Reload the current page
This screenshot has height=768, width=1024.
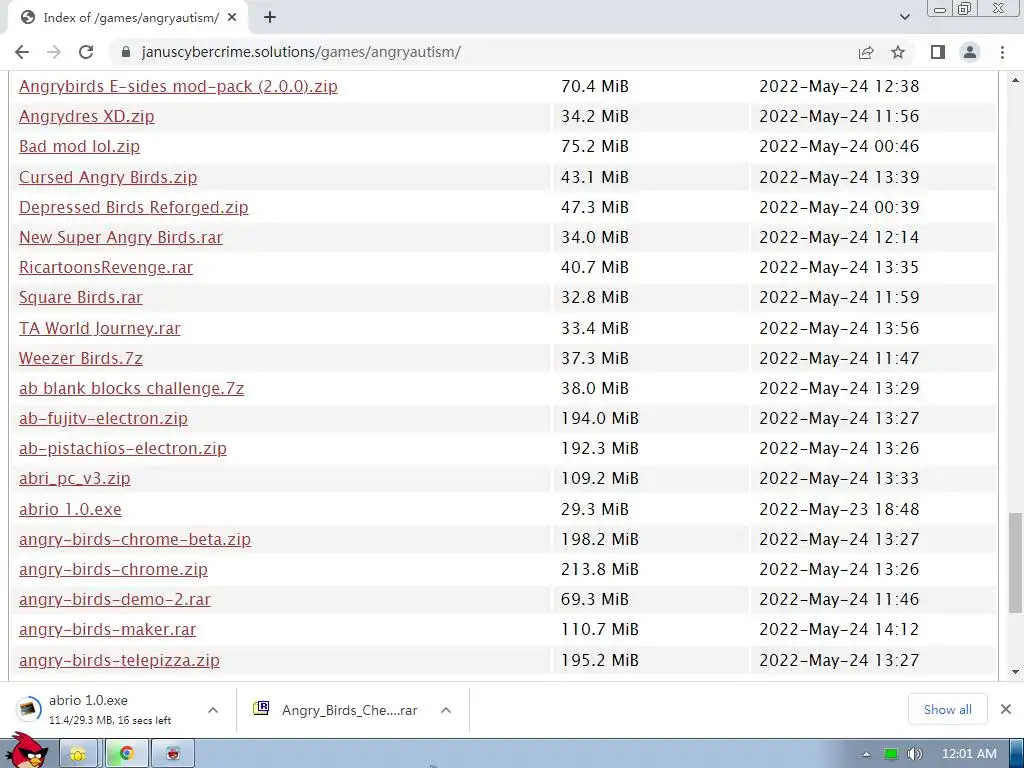[x=86, y=52]
